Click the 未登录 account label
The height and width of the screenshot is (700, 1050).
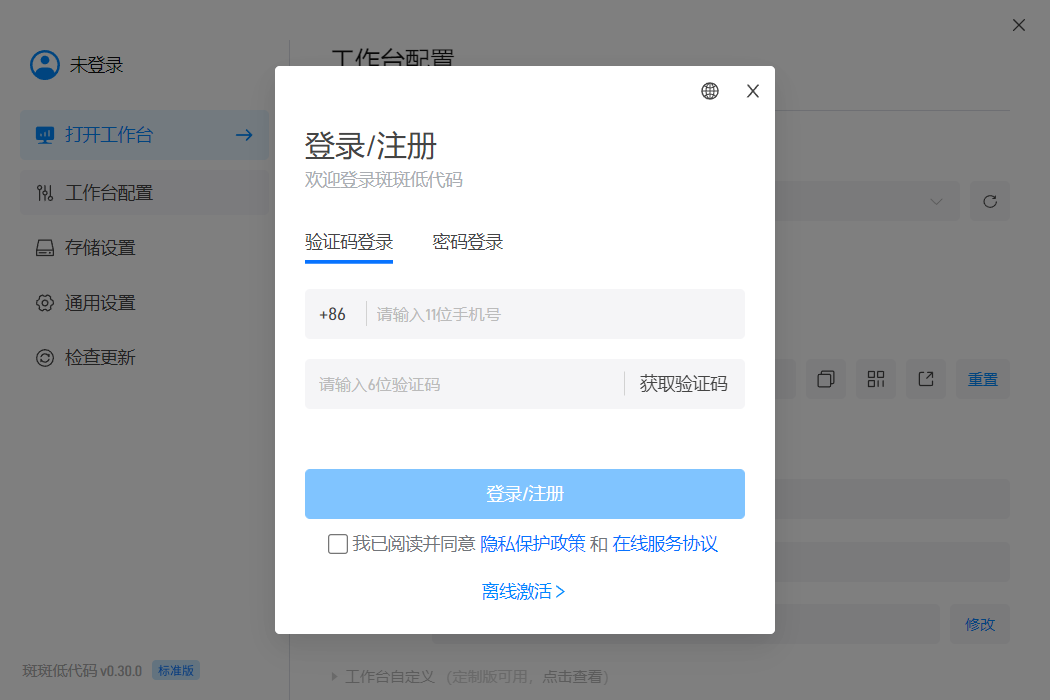pos(96,65)
